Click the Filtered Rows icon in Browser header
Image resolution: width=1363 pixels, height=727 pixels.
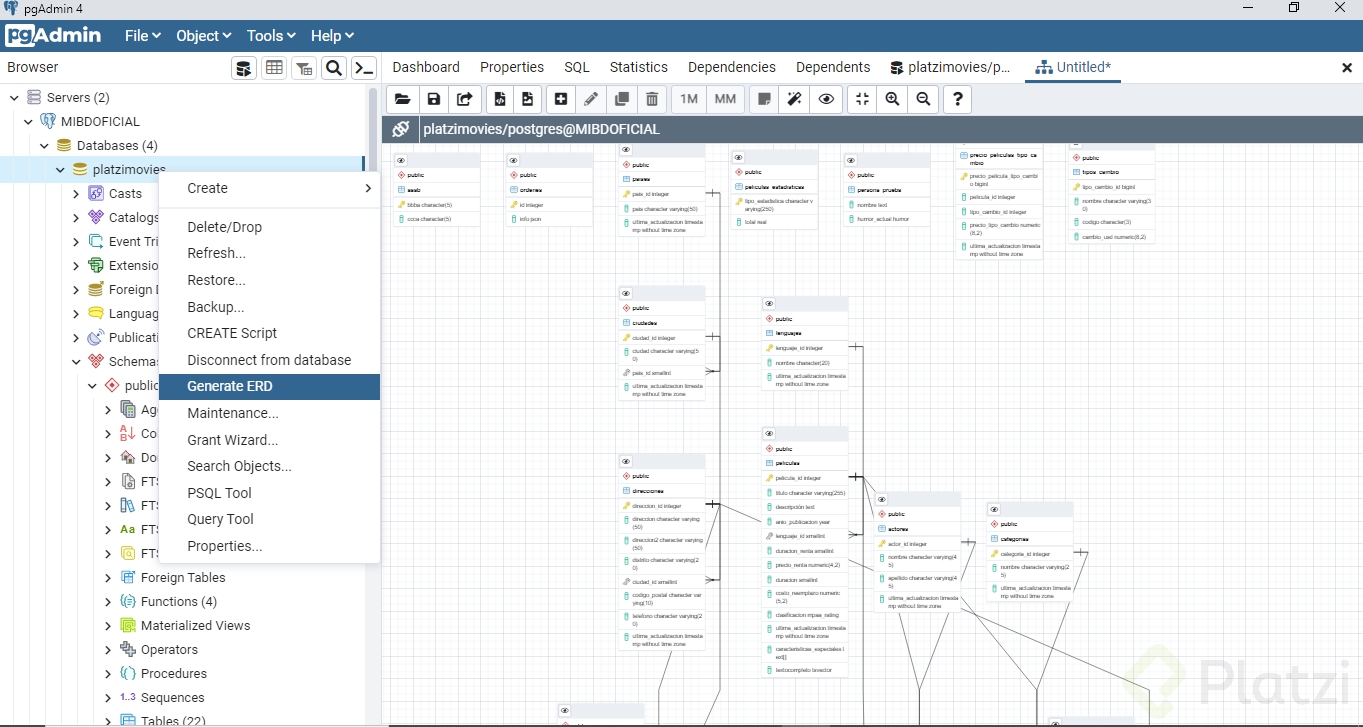(304, 68)
